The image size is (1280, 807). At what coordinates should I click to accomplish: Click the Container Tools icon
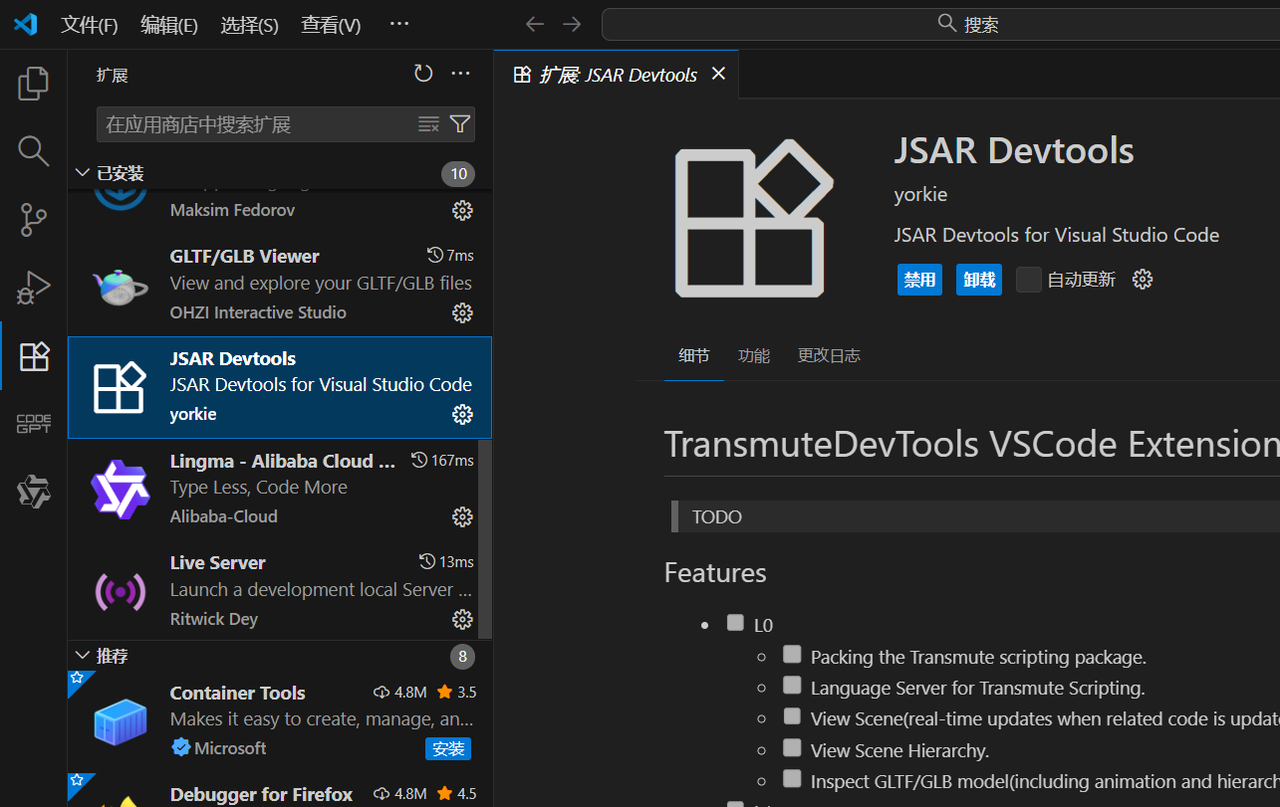pos(120,721)
